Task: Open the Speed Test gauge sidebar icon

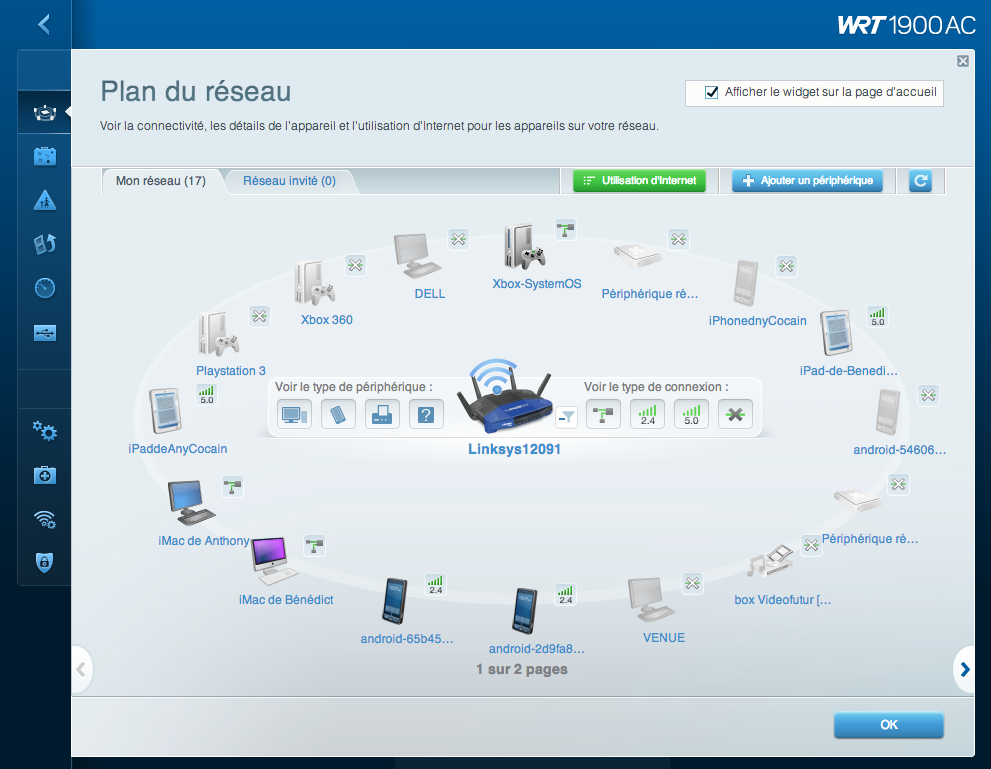Action: click(x=45, y=288)
